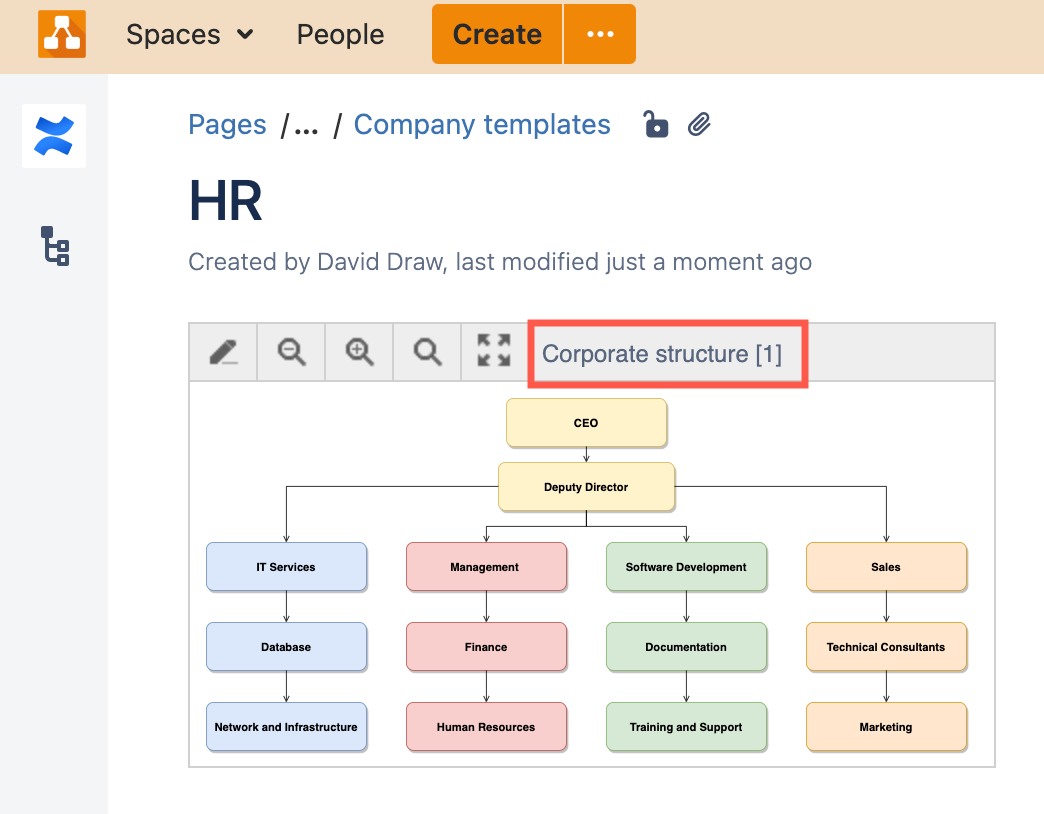The width and height of the screenshot is (1044, 814).
Task: Select the People menu item
Action: (x=339, y=34)
